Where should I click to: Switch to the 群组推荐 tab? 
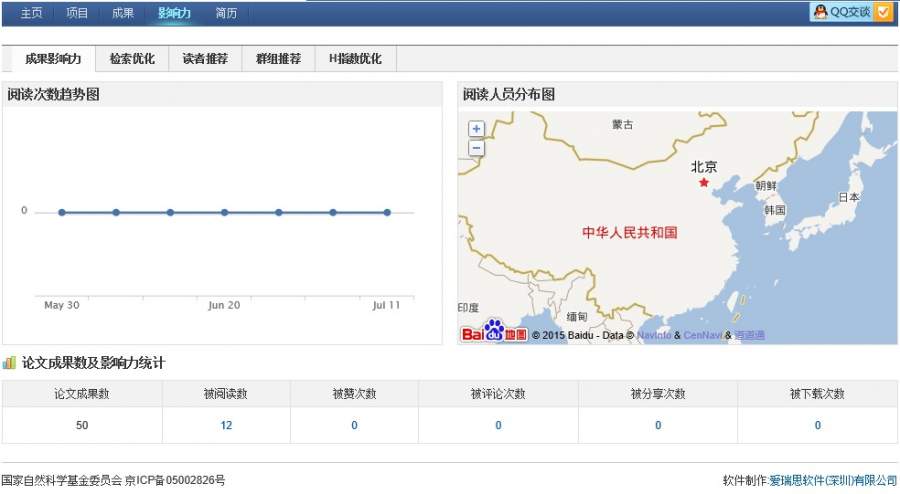(278, 59)
